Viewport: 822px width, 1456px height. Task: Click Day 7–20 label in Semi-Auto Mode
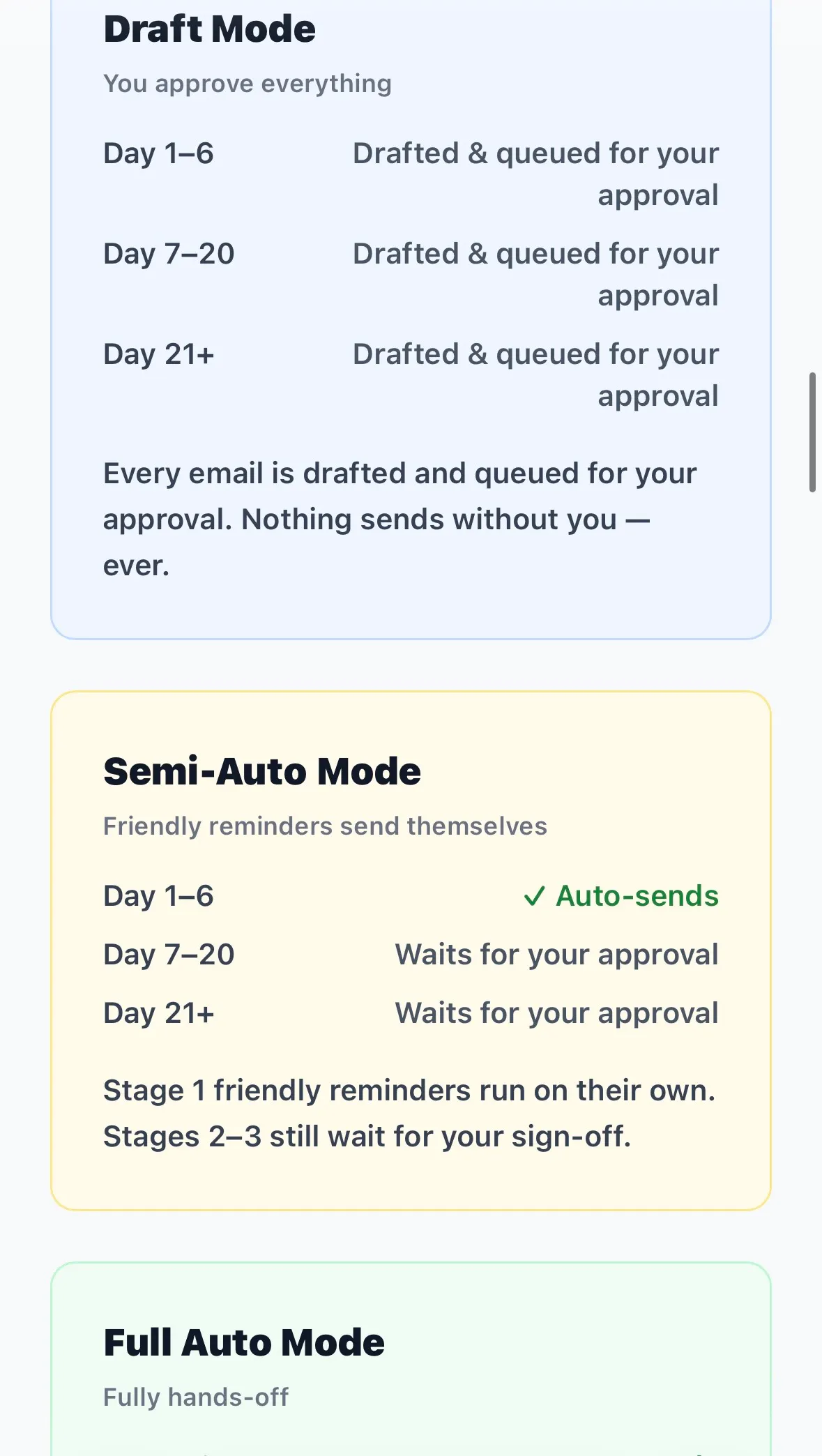[x=169, y=955]
